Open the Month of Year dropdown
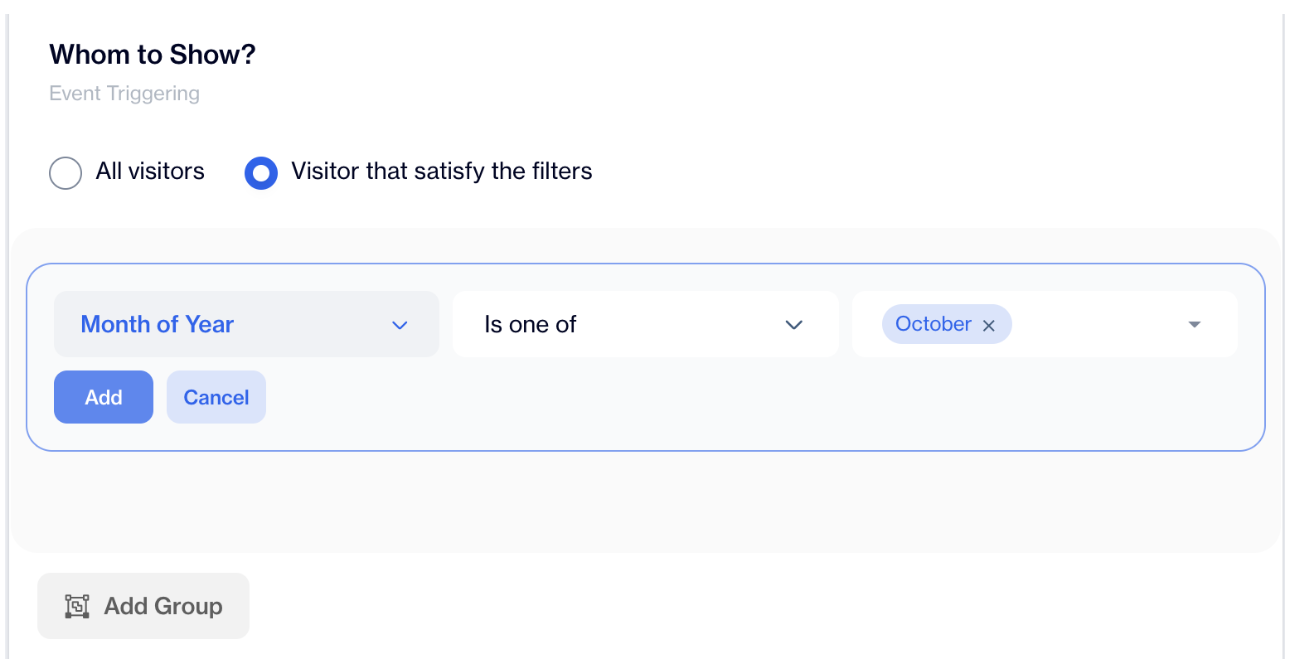Image resolution: width=1290 pixels, height=666 pixels. [247, 324]
